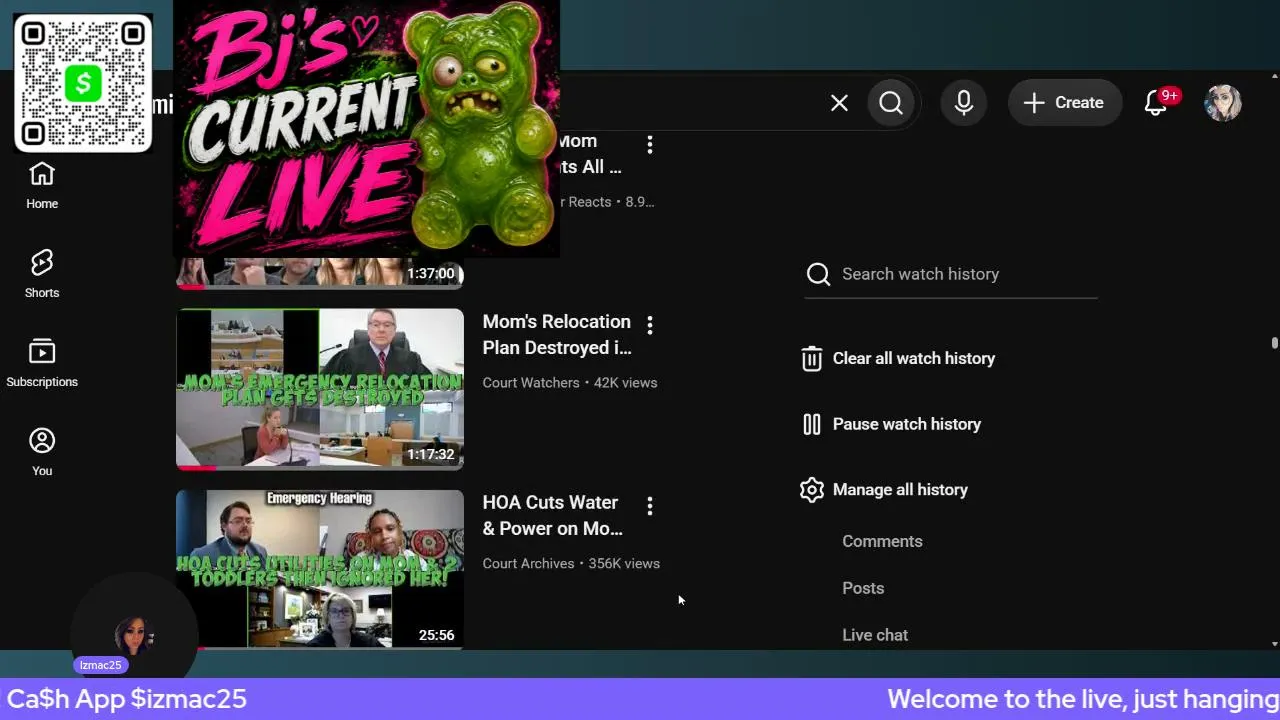
Task: Click the magnifier search button
Action: click(x=891, y=103)
